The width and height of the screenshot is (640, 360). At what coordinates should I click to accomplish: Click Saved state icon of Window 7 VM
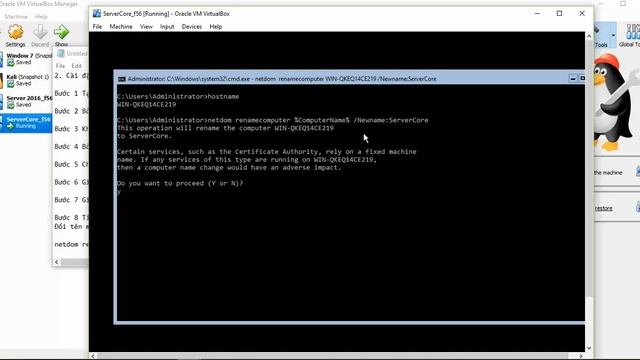point(11,62)
